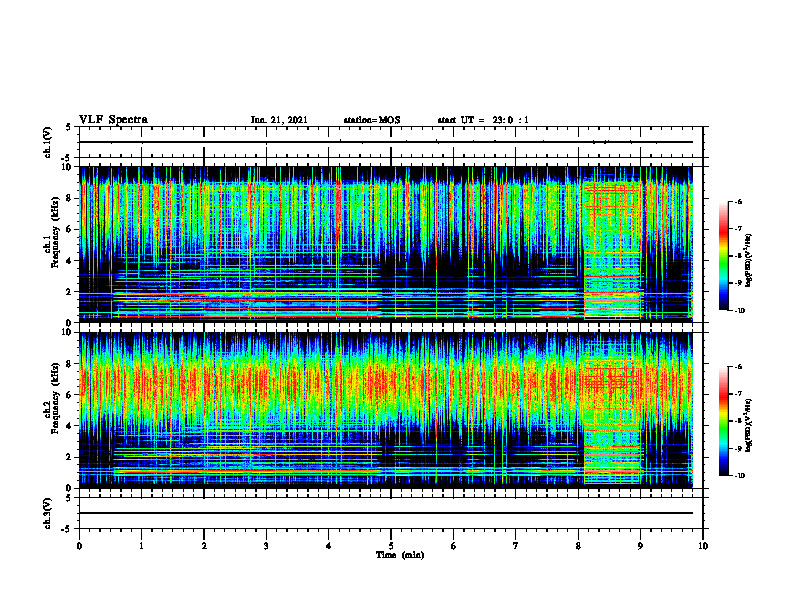The width and height of the screenshot is (792, 612).
Task: Click the 2 kHz tick label on ch.2 axis
Action: click(x=69, y=457)
